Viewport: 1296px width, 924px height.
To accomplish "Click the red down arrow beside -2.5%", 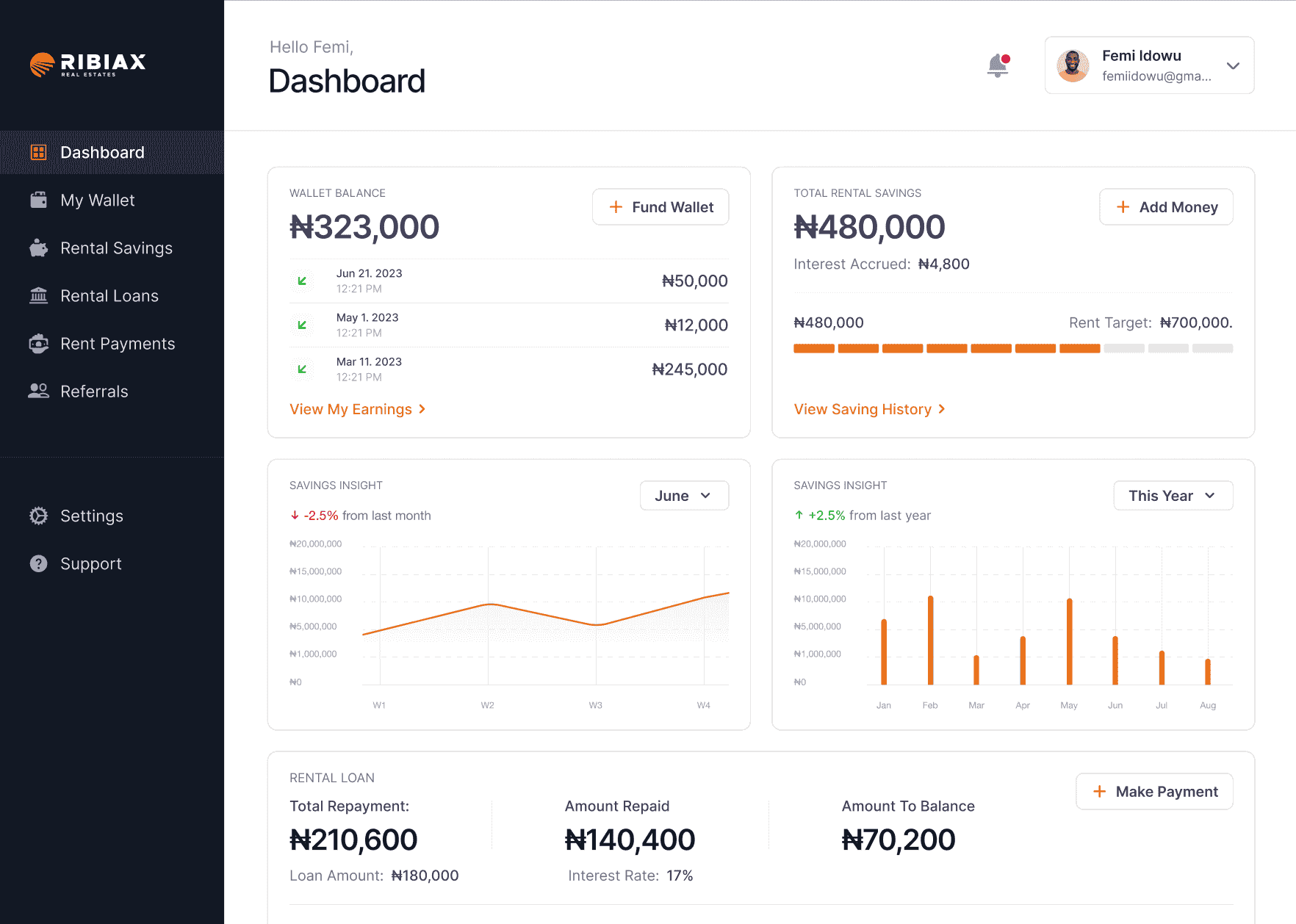I will [295, 516].
